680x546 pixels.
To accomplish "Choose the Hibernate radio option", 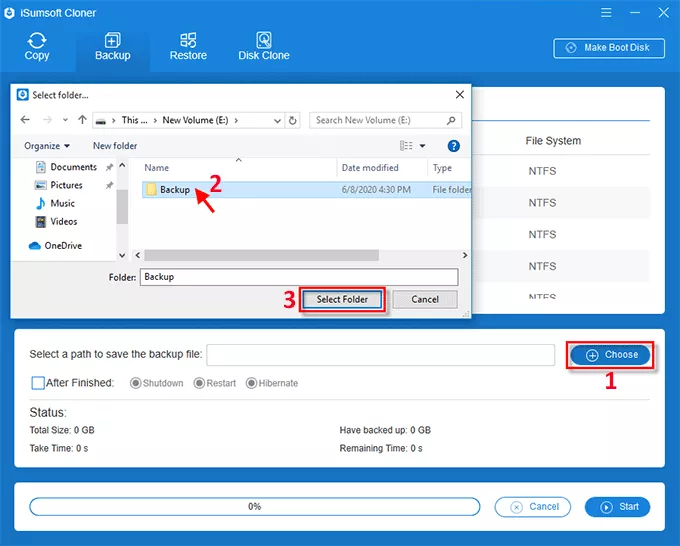I will 251,383.
